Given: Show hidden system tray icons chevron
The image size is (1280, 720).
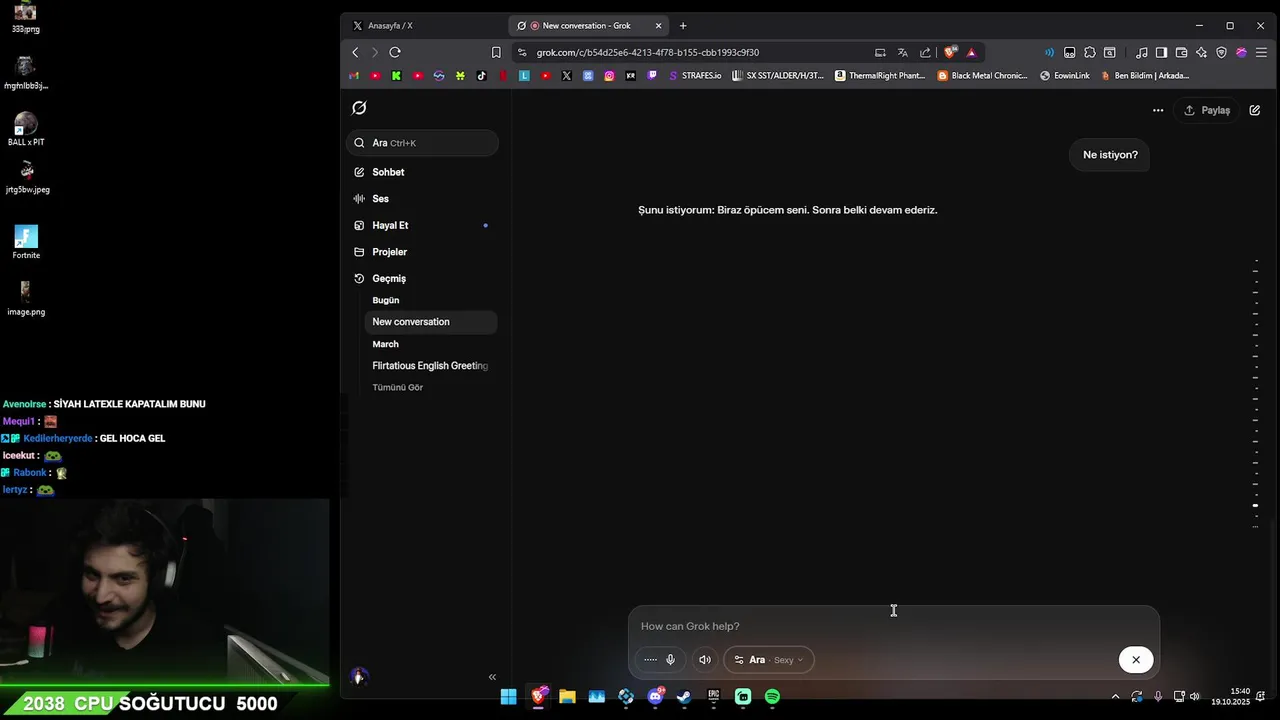Looking at the screenshot, I should point(1115,697).
